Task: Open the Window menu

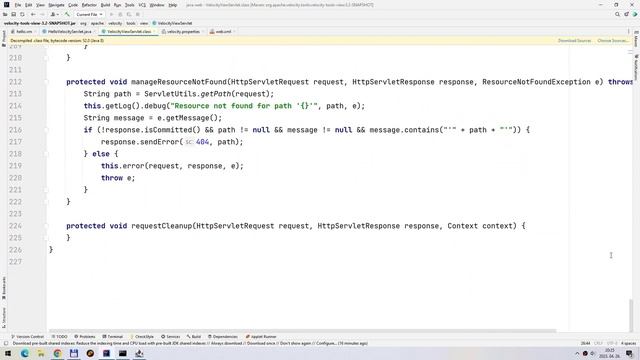Action: pyautogui.click(x=157, y=5)
